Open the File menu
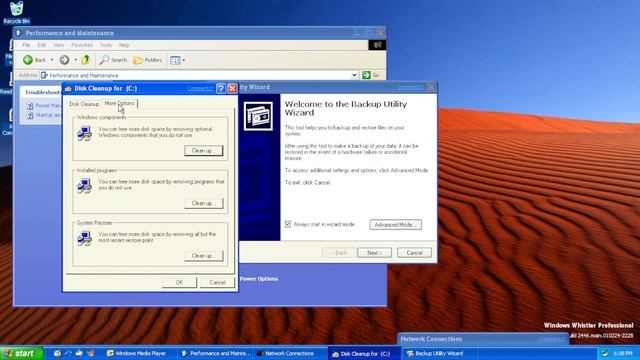The width and height of the screenshot is (640, 360). point(26,45)
